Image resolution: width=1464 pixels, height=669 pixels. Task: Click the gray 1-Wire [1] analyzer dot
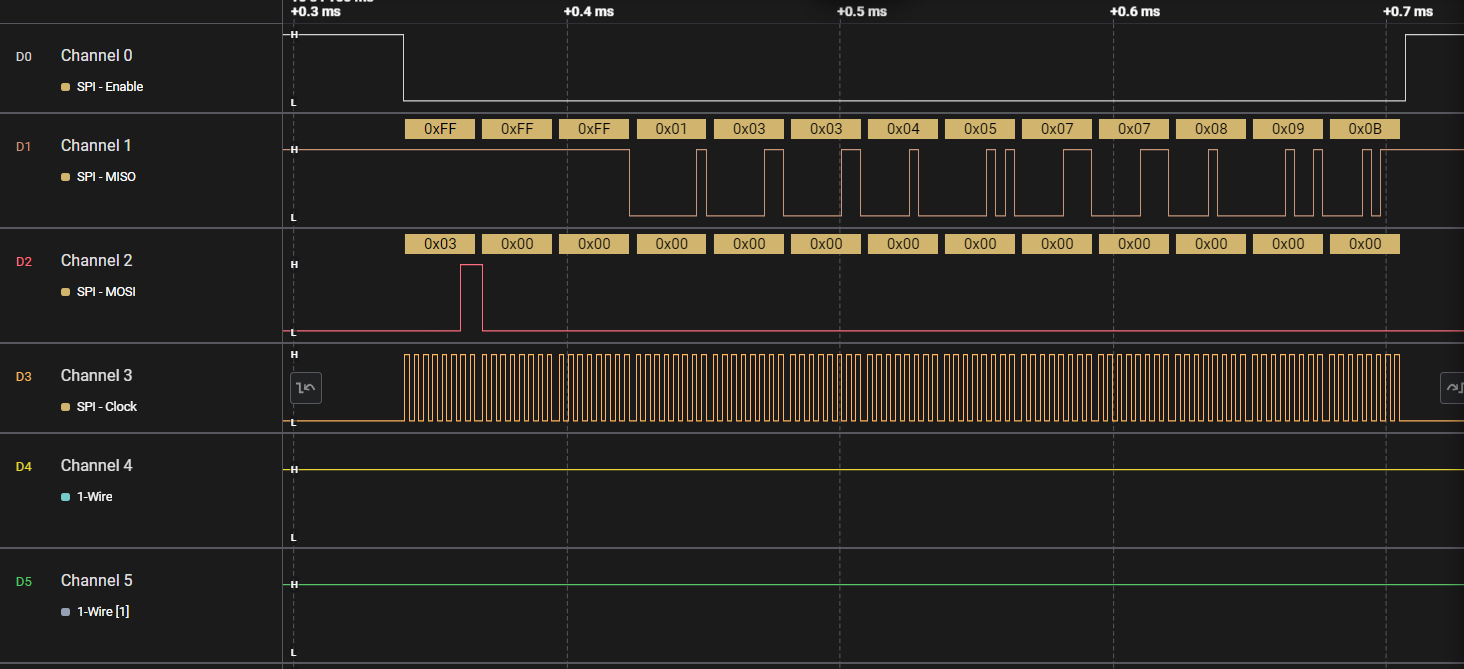pyautogui.click(x=66, y=612)
